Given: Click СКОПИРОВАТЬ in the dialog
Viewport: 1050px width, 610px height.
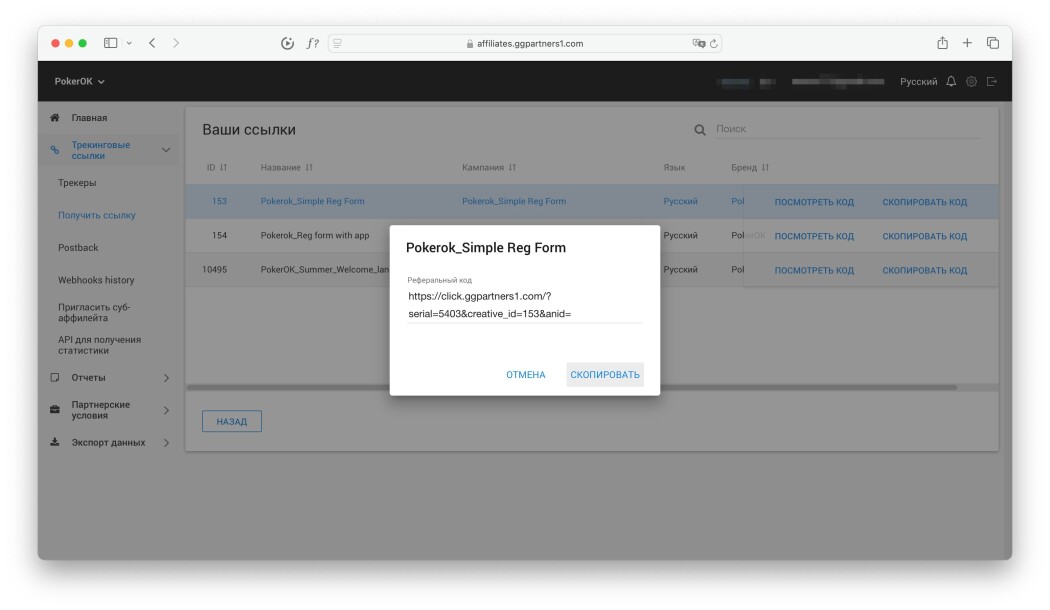Looking at the screenshot, I should [605, 375].
